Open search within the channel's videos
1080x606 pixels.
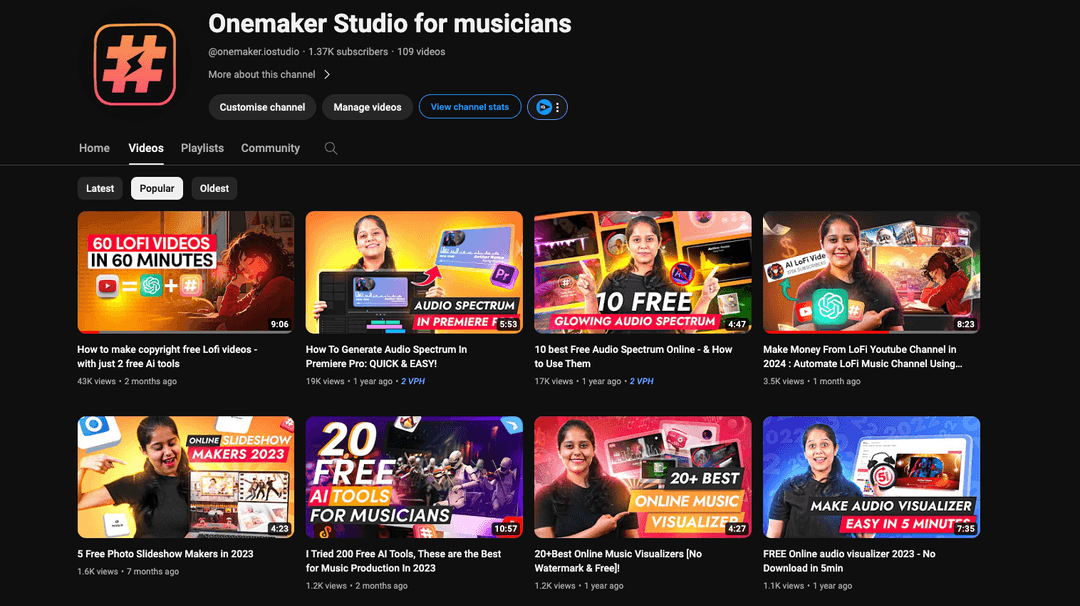pos(330,147)
